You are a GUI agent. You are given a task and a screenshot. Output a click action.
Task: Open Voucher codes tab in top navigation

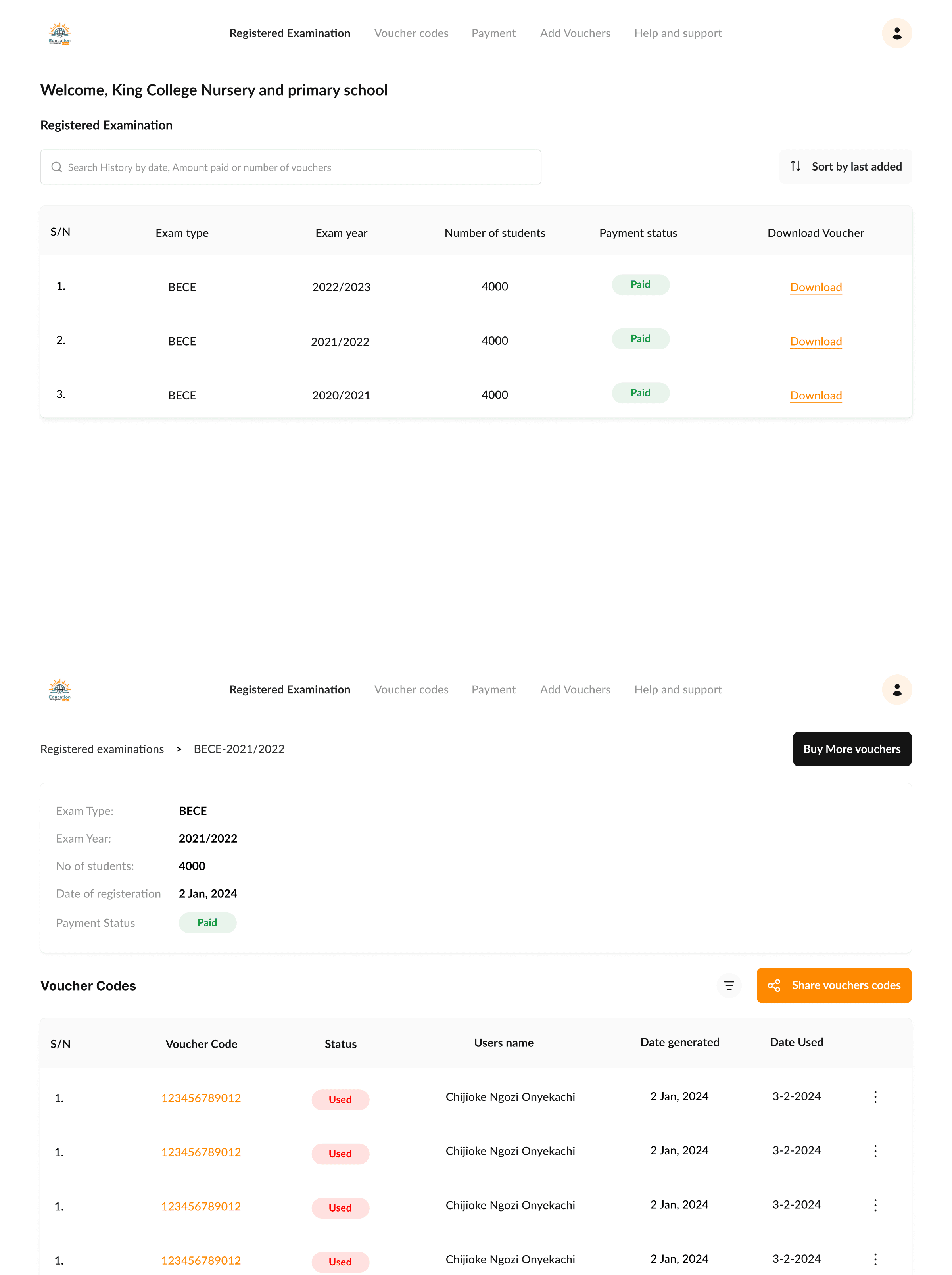(411, 33)
